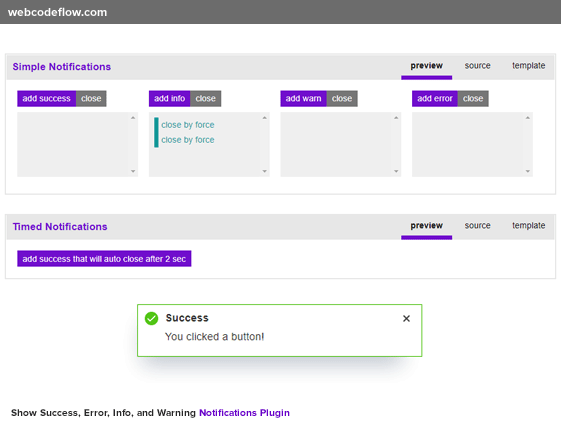Click close next to add warn

pyautogui.click(x=342, y=98)
